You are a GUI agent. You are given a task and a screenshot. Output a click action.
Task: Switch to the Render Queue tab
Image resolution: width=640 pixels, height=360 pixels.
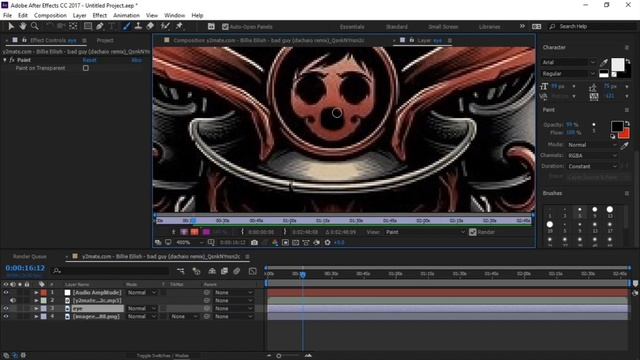[x=30, y=256]
